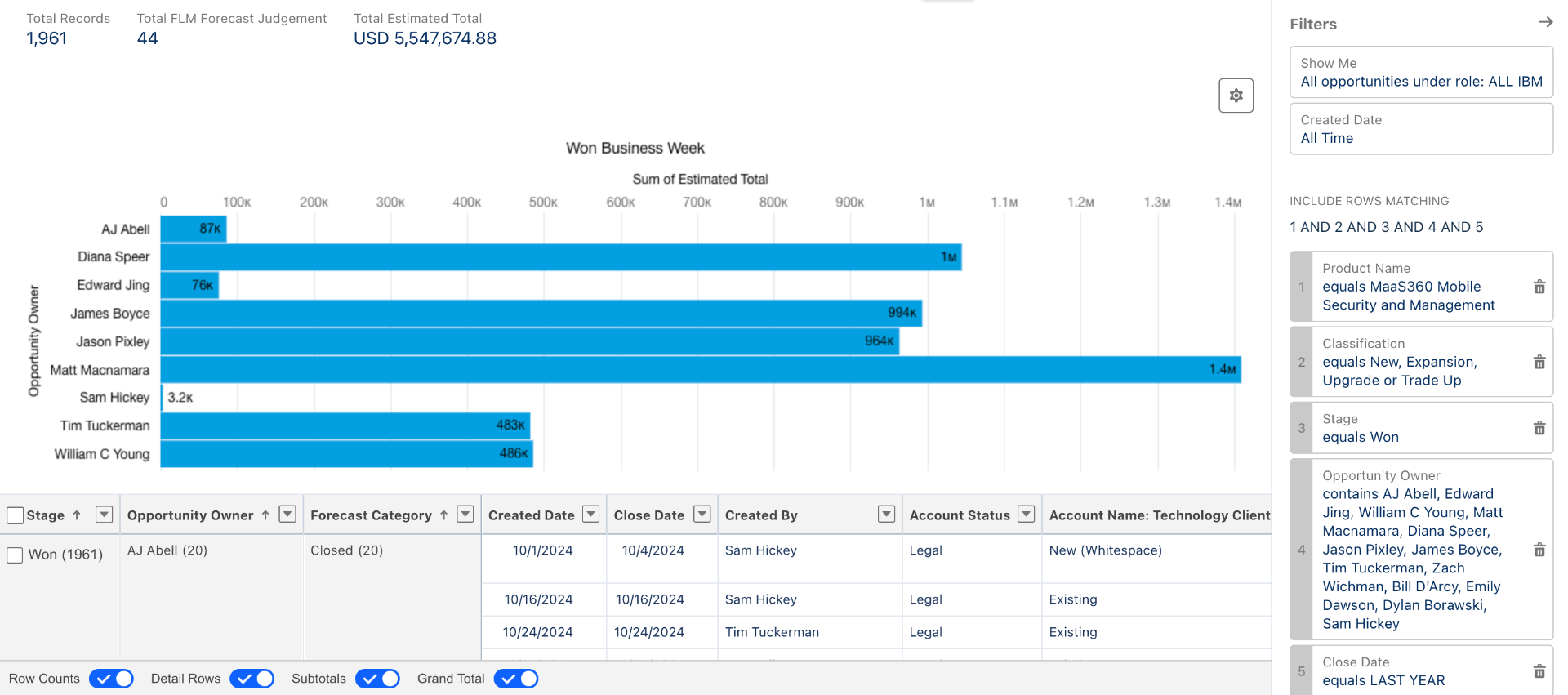Open Stage column dropdown menu

click(x=104, y=514)
